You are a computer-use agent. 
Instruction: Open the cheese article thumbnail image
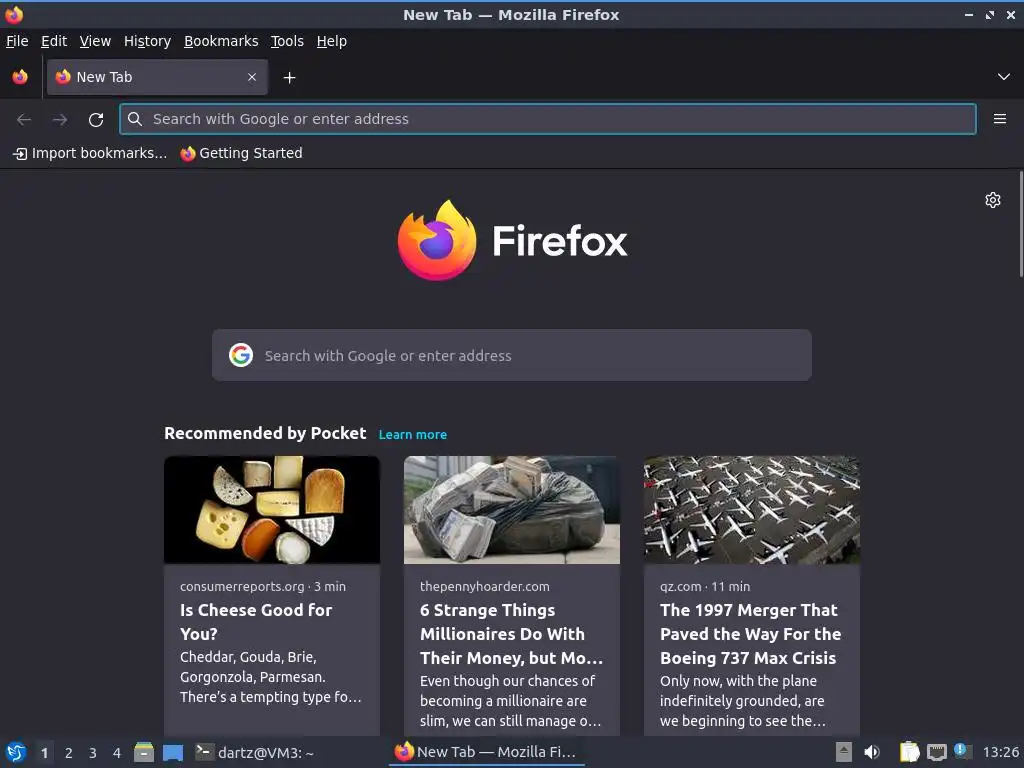pyautogui.click(x=272, y=509)
